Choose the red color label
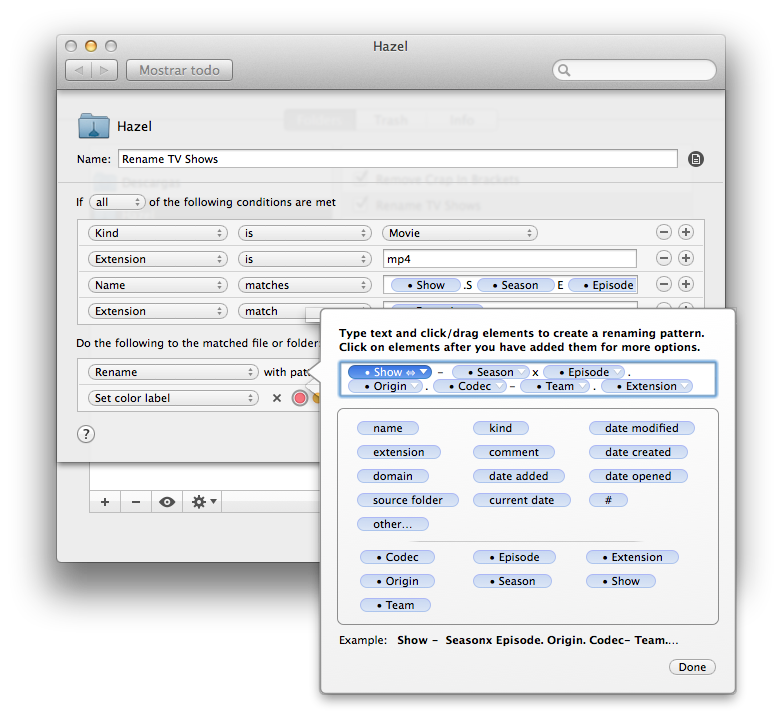 tap(300, 398)
